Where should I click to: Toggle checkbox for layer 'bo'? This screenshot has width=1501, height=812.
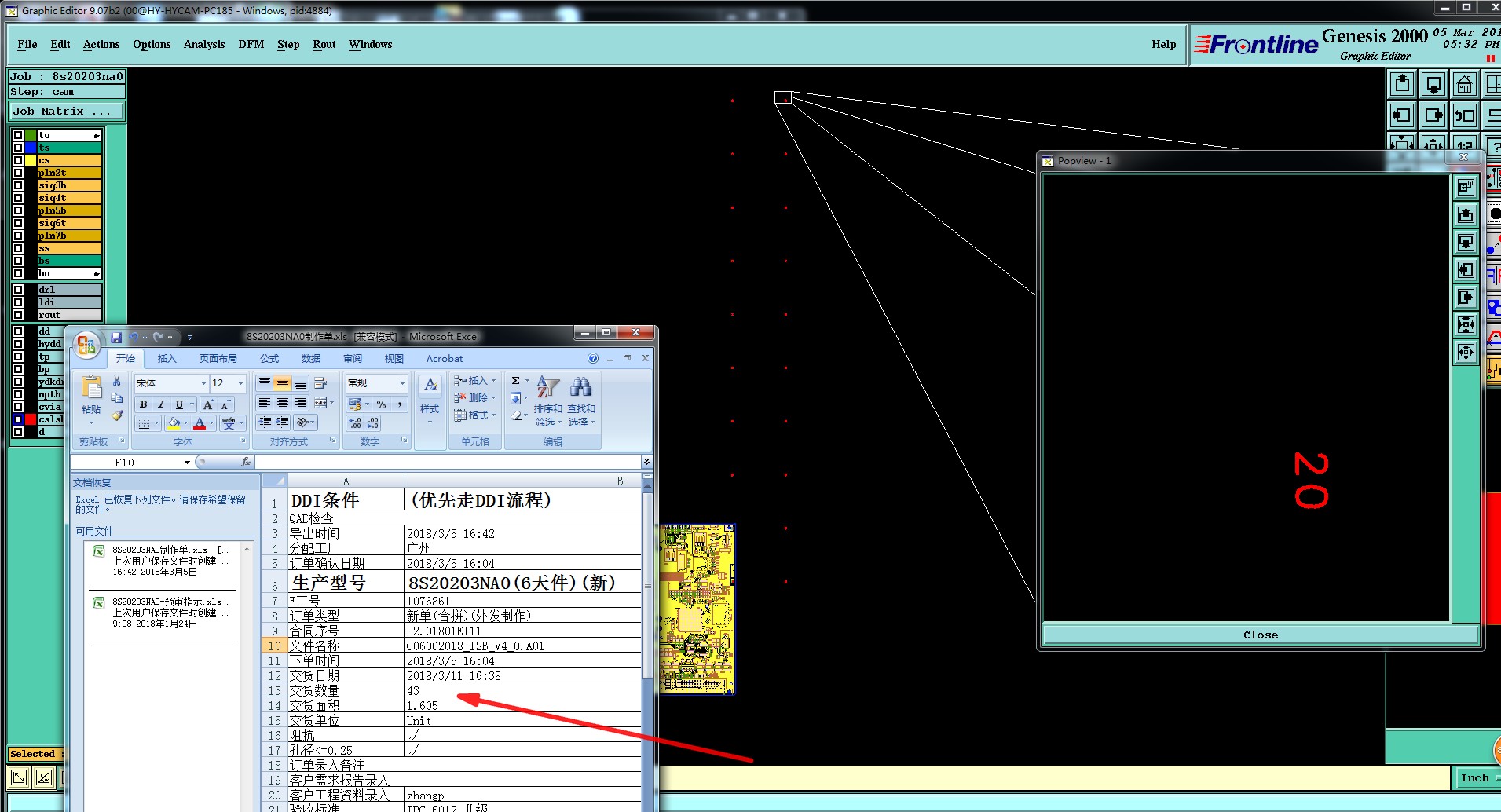(x=18, y=273)
